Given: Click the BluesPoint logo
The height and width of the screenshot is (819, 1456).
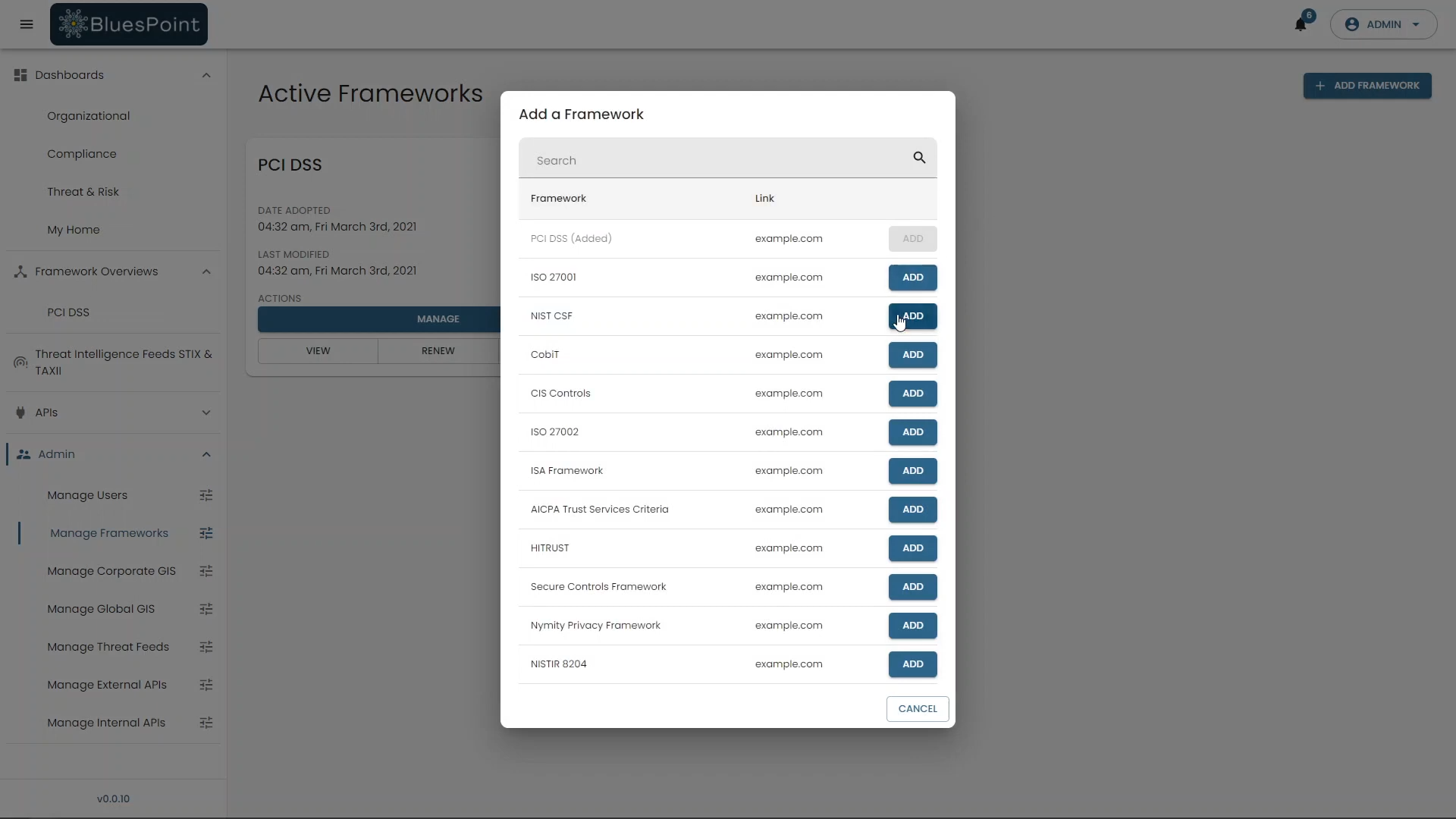Looking at the screenshot, I should [129, 24].
